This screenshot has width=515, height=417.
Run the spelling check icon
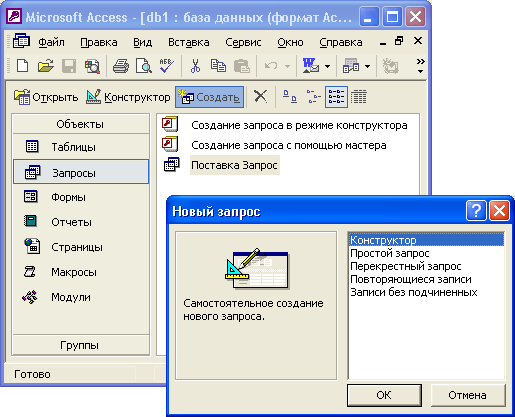coord(167,66)
